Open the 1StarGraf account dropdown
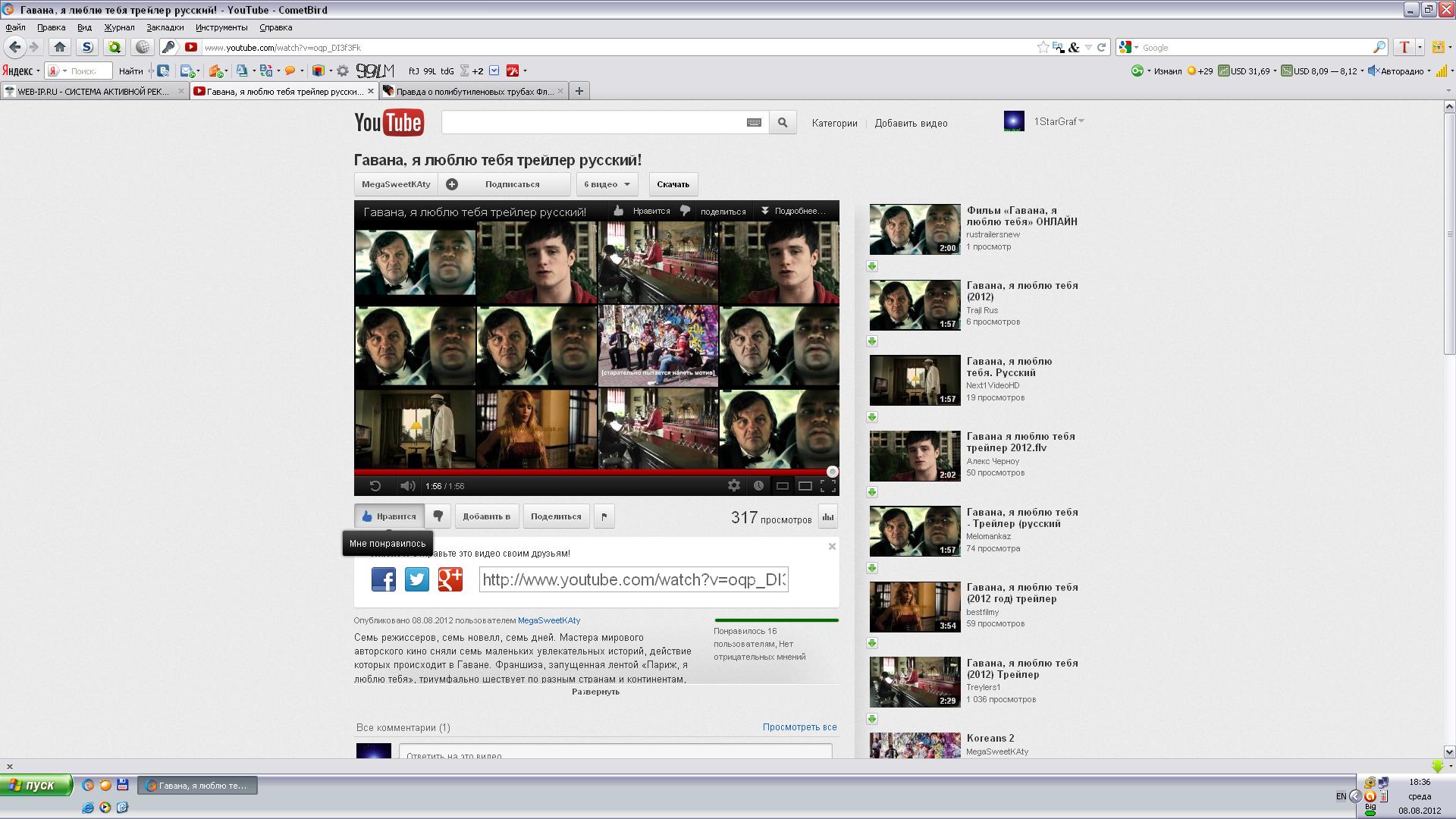Screen dimensions: 1456x819 tap(1059, 121)
